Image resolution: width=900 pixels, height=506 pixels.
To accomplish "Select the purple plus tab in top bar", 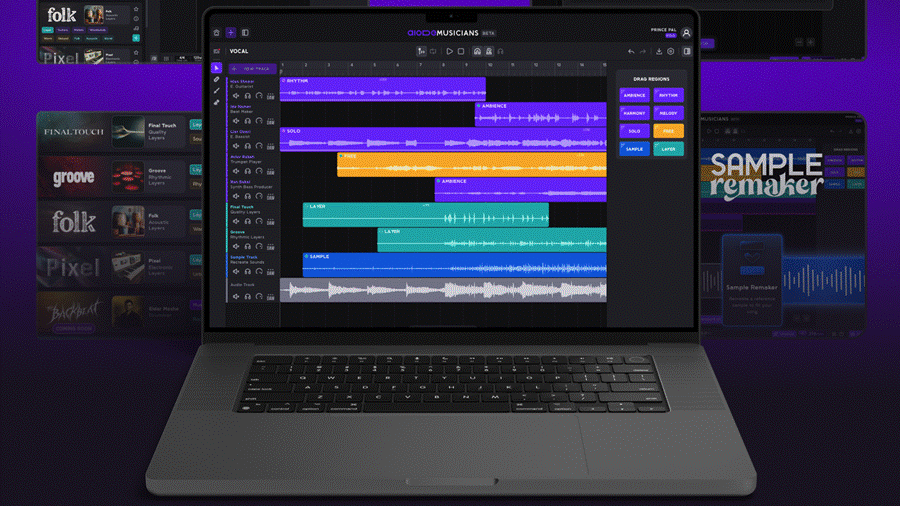I will [231, 33].
